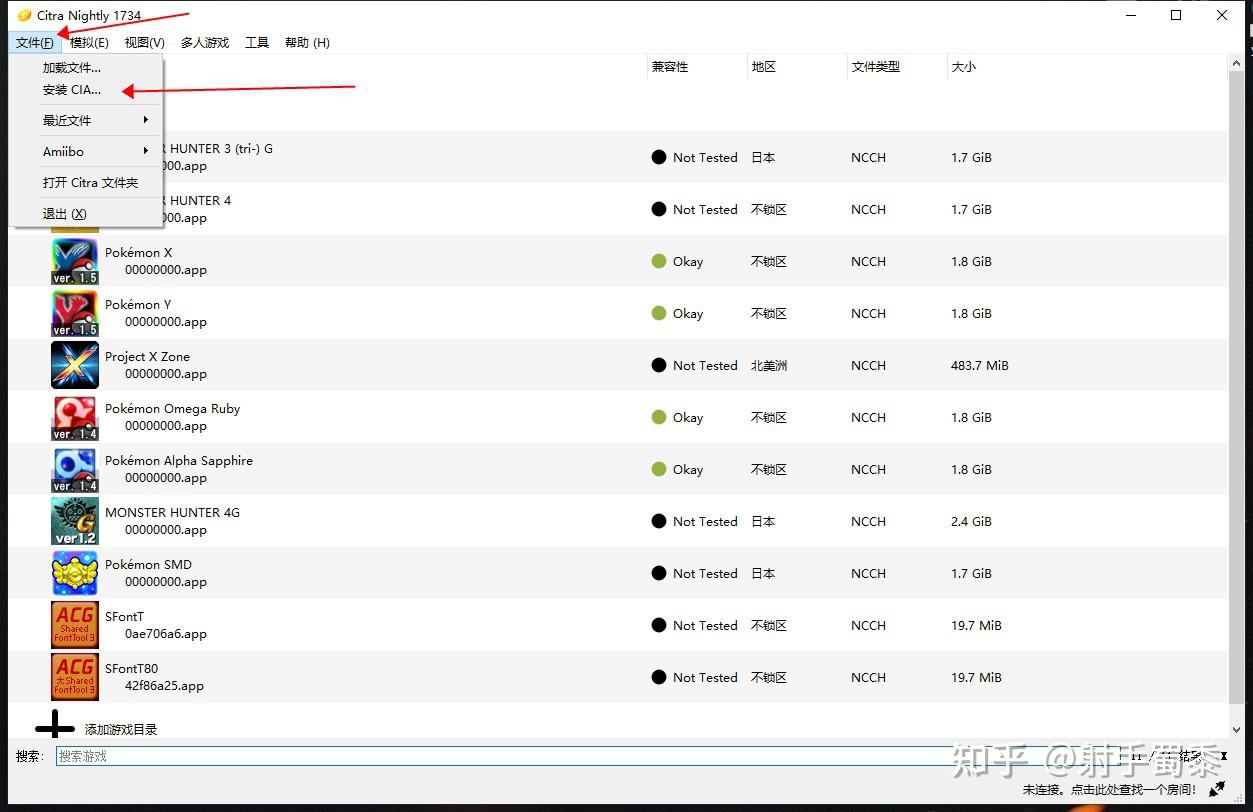The height and width of the screenshot is (812, 1253).
Task: Click the MONSTER HUNTER 4G icon
Action: (x=75, y=521)
